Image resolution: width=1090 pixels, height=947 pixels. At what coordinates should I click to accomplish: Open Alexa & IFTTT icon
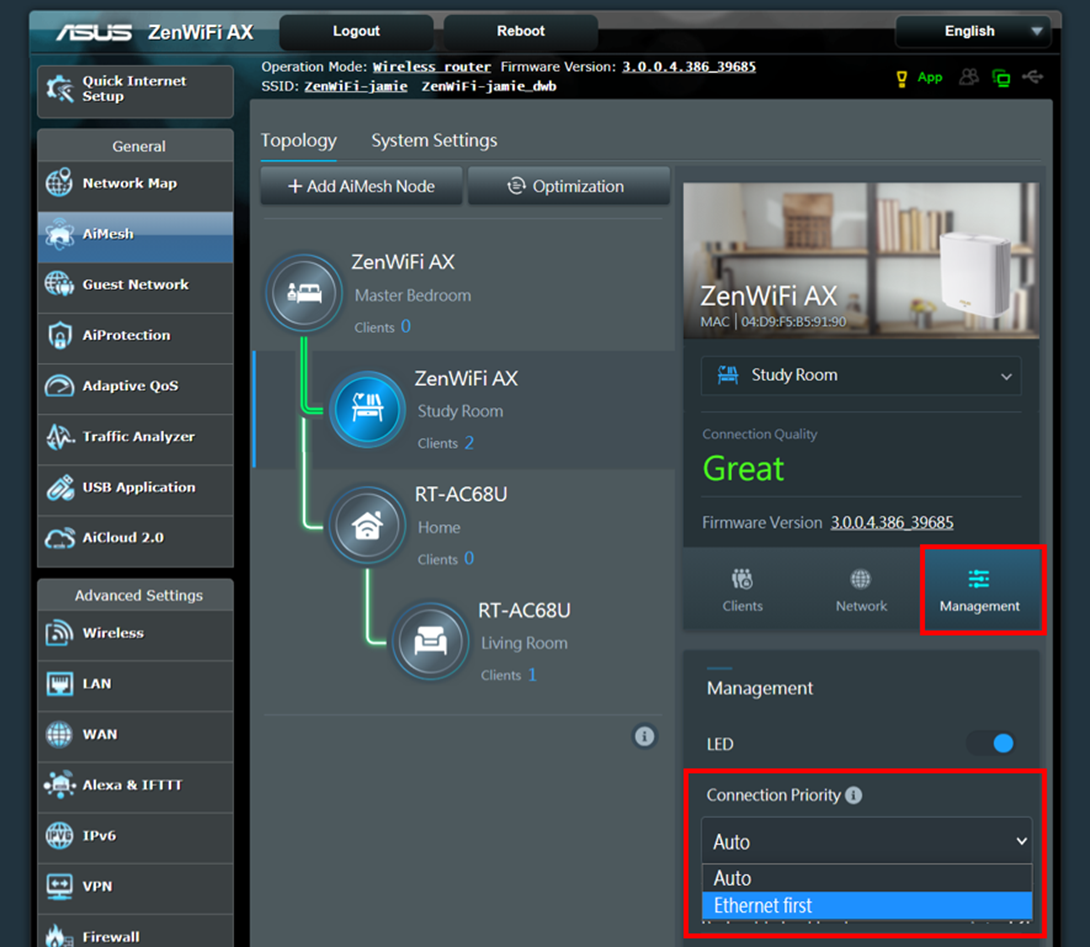pos(59,785)
